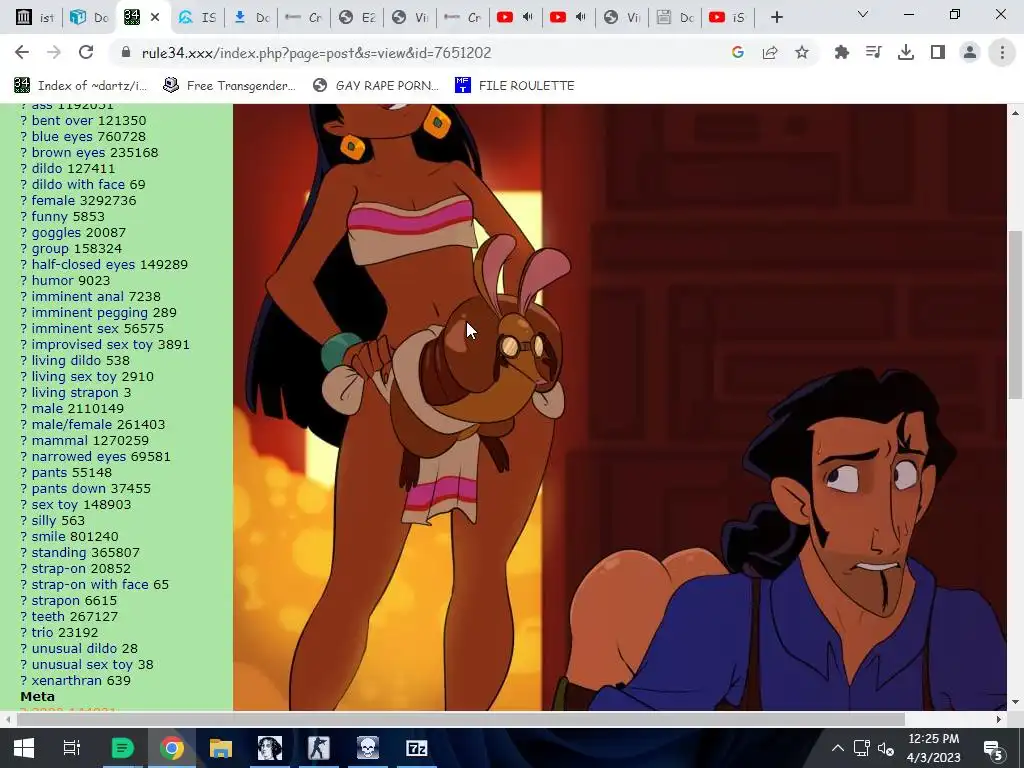Open the notification center icon

[993, 749]
